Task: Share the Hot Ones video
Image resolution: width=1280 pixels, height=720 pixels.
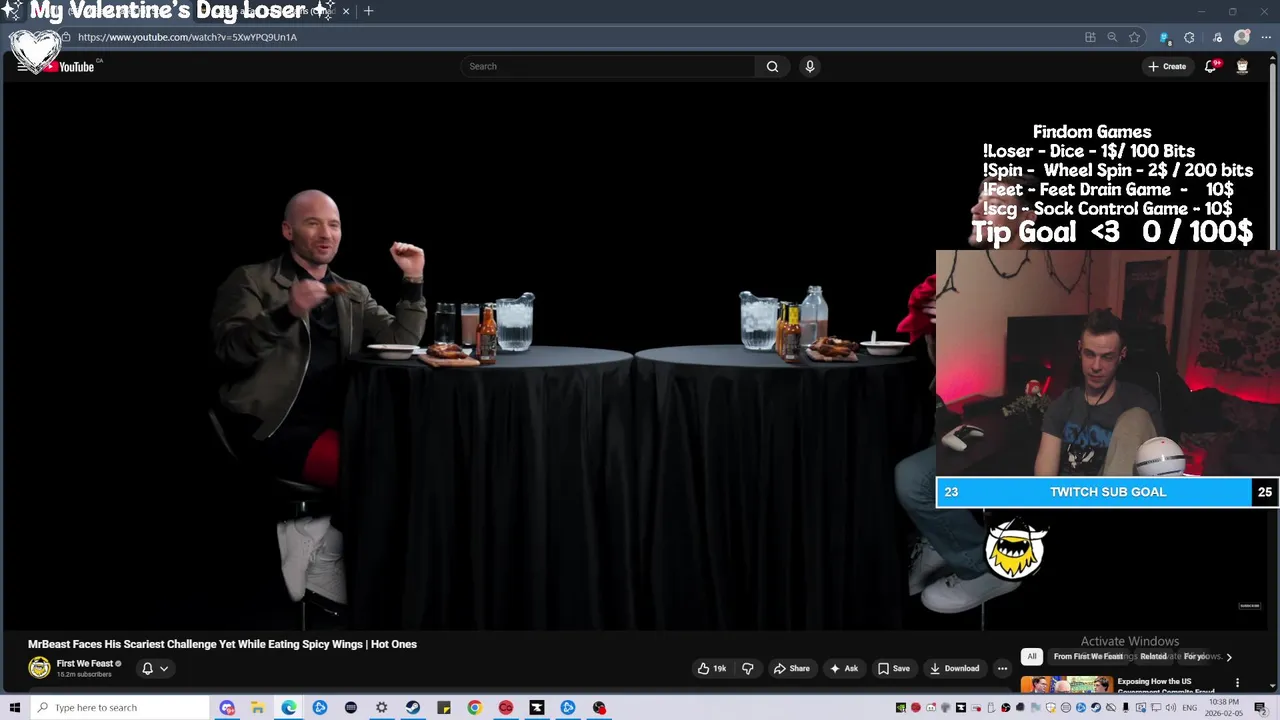Action: (x=791, y=668)
